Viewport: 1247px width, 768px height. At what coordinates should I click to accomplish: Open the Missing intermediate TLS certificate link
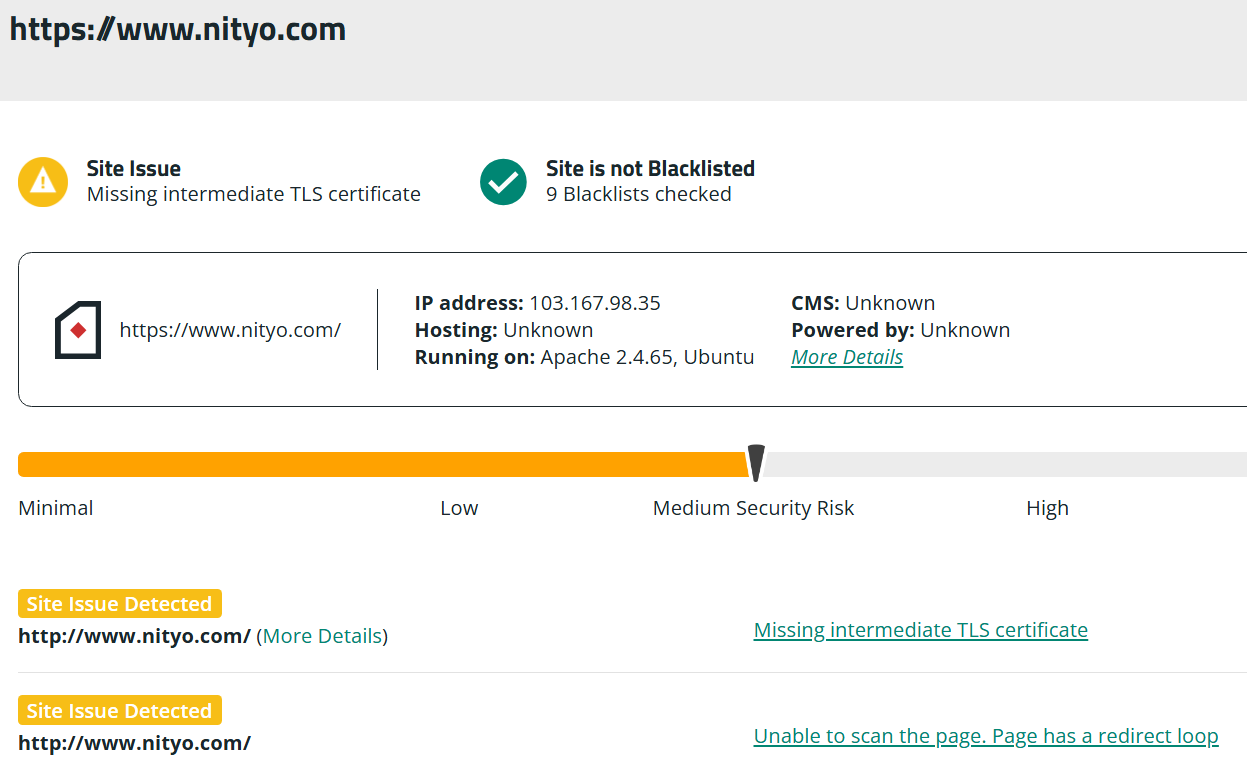click(x=920, y=630)
